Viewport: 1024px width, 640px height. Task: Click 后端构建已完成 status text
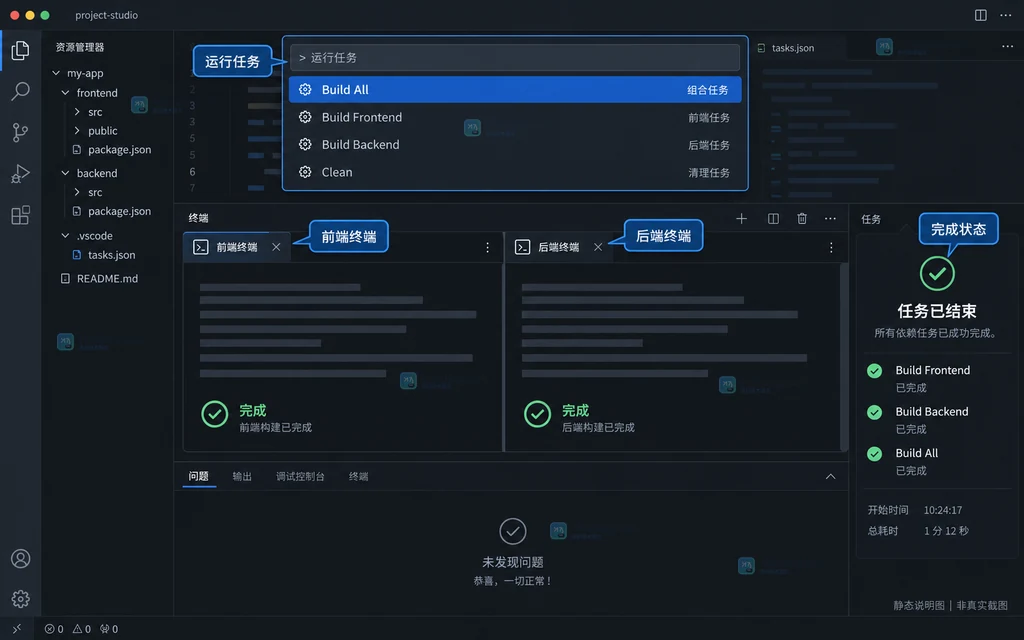[x=598, y=428]
